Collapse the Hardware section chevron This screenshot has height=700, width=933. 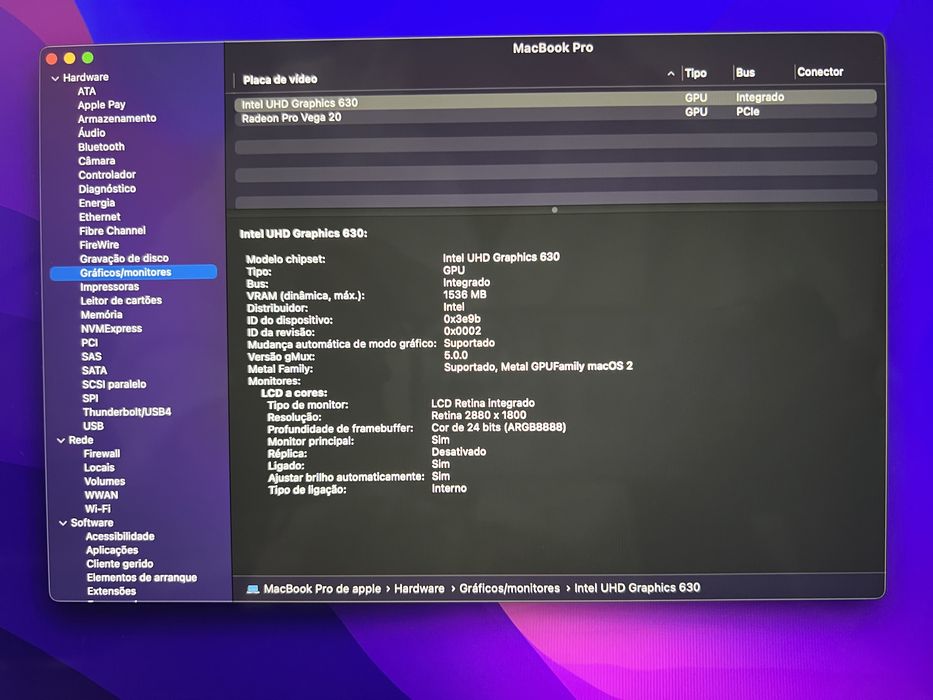(55, 78)
